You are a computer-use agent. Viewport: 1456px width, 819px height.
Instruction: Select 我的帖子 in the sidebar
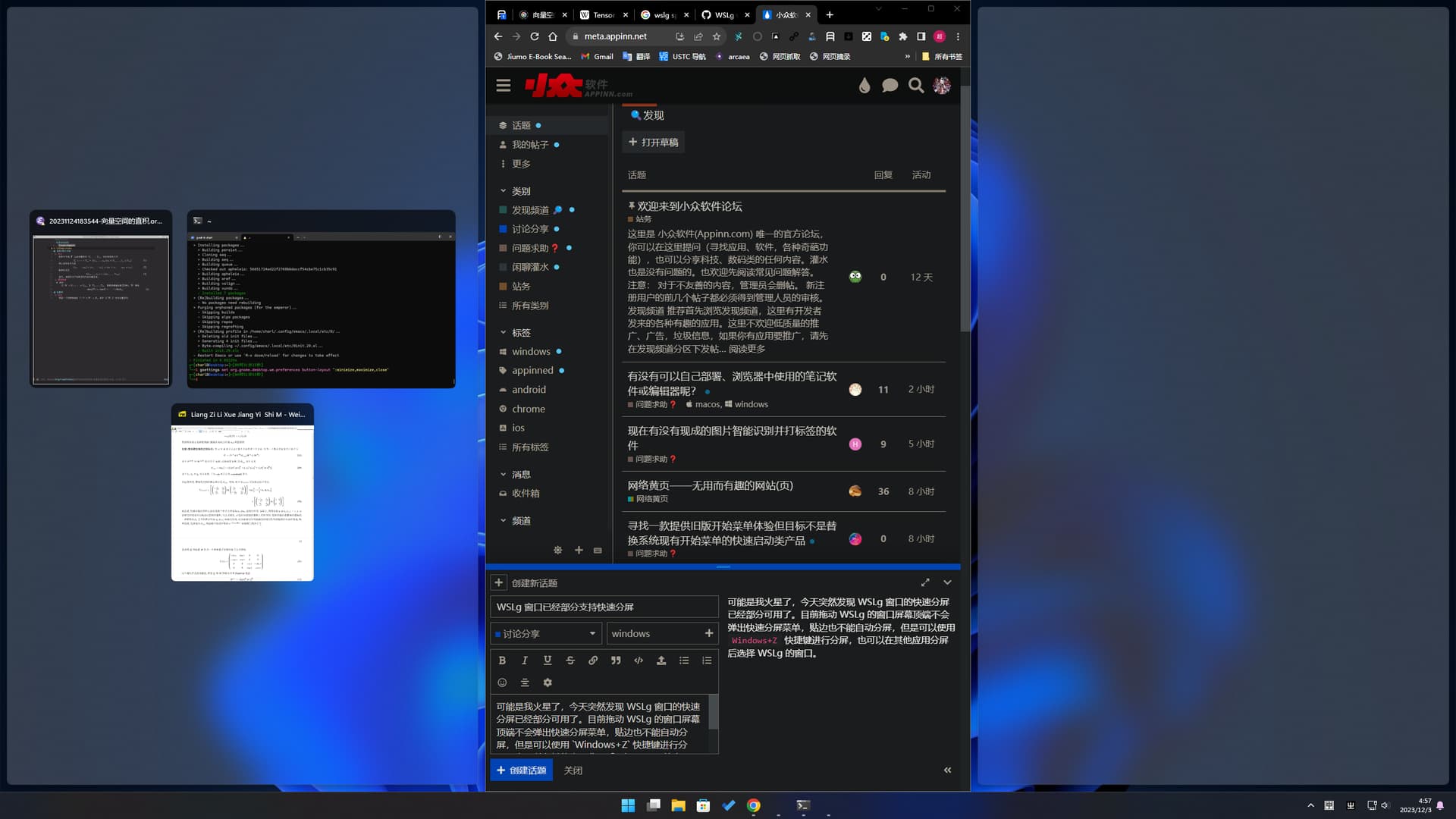(529, 145)
